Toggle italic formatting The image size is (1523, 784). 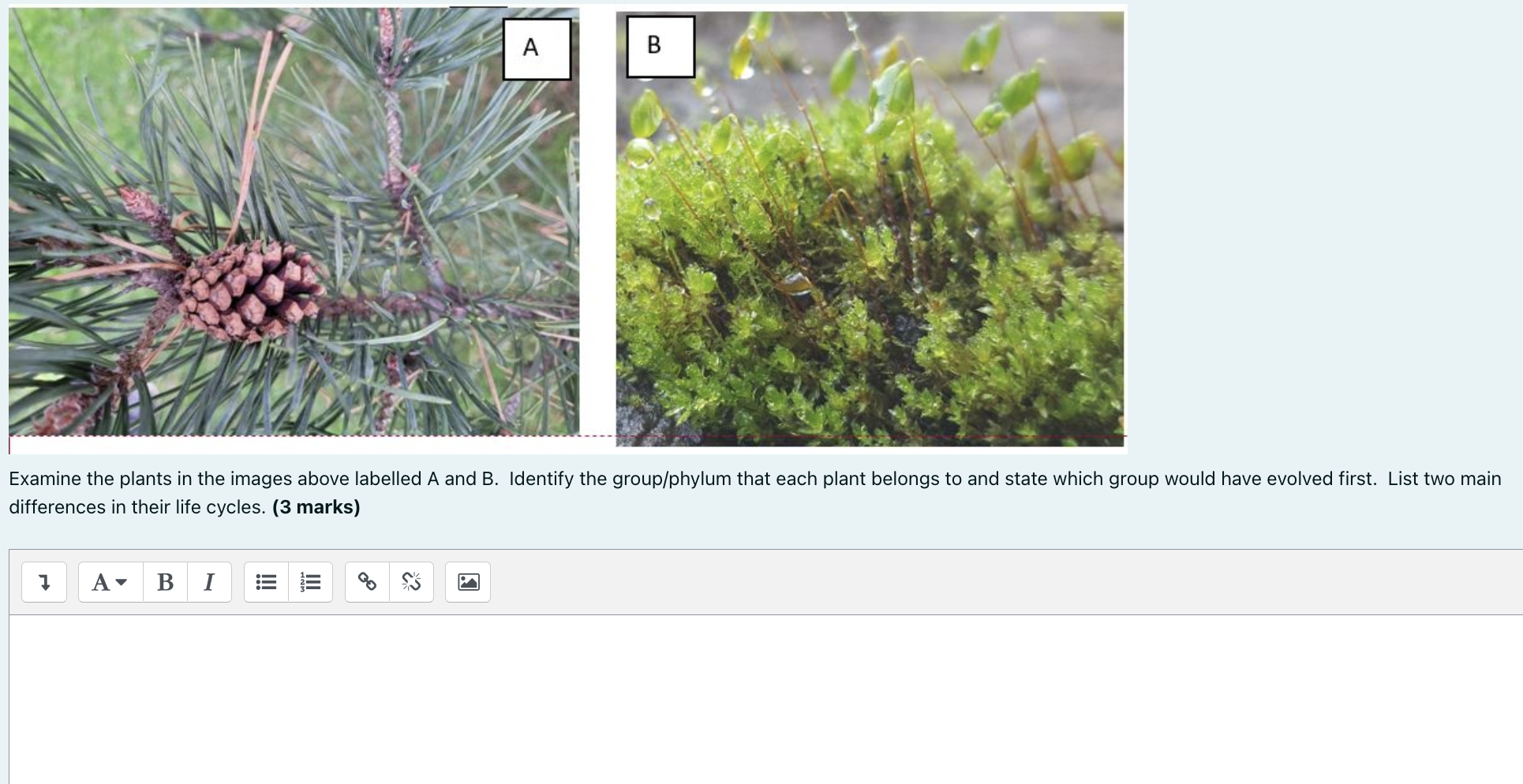pos(209,582)
